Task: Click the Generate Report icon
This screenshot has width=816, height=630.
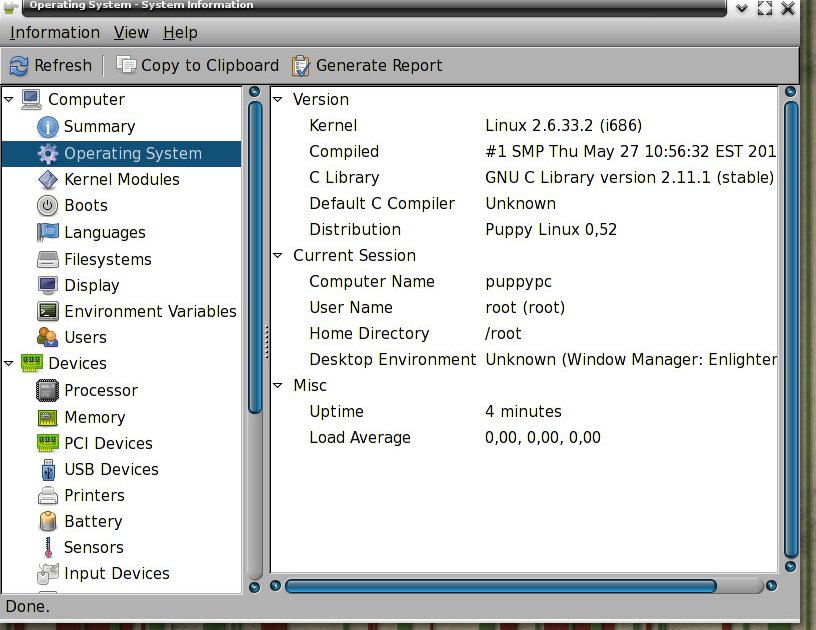Action: click(x=301, y=66)
